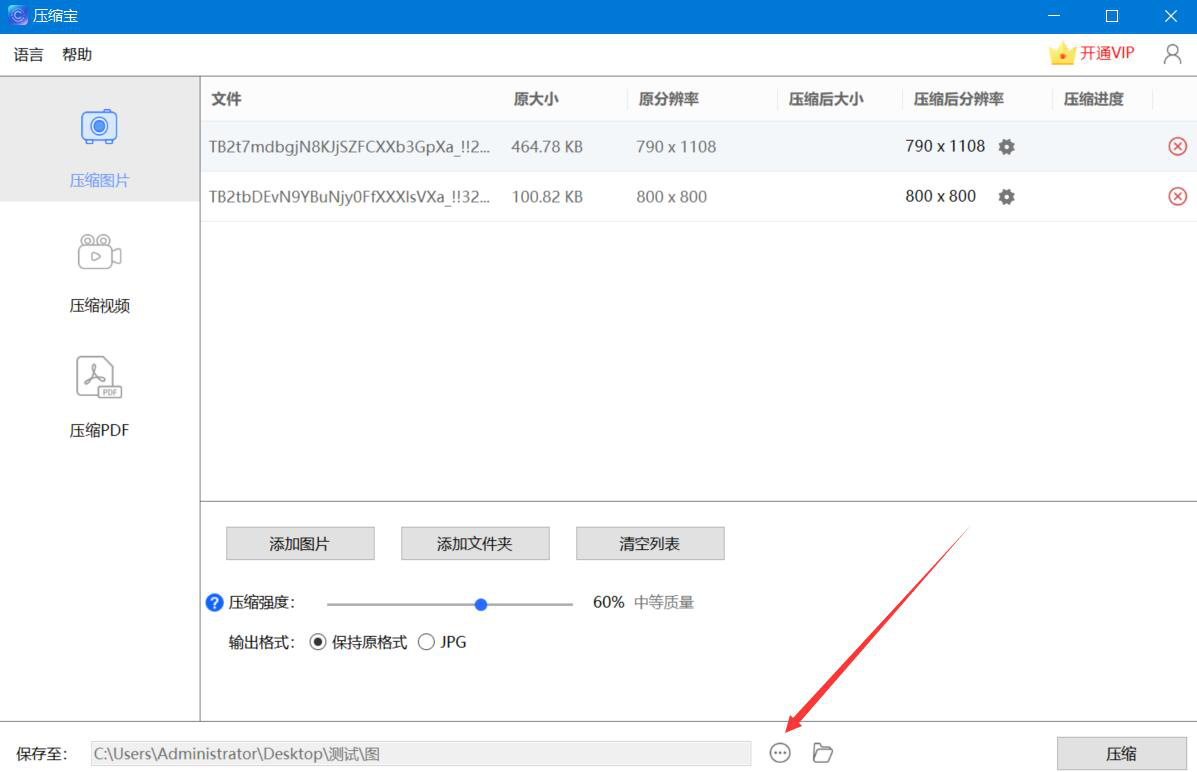
Task: Click the 添加文件夹 button
Action: pos(475,544)
